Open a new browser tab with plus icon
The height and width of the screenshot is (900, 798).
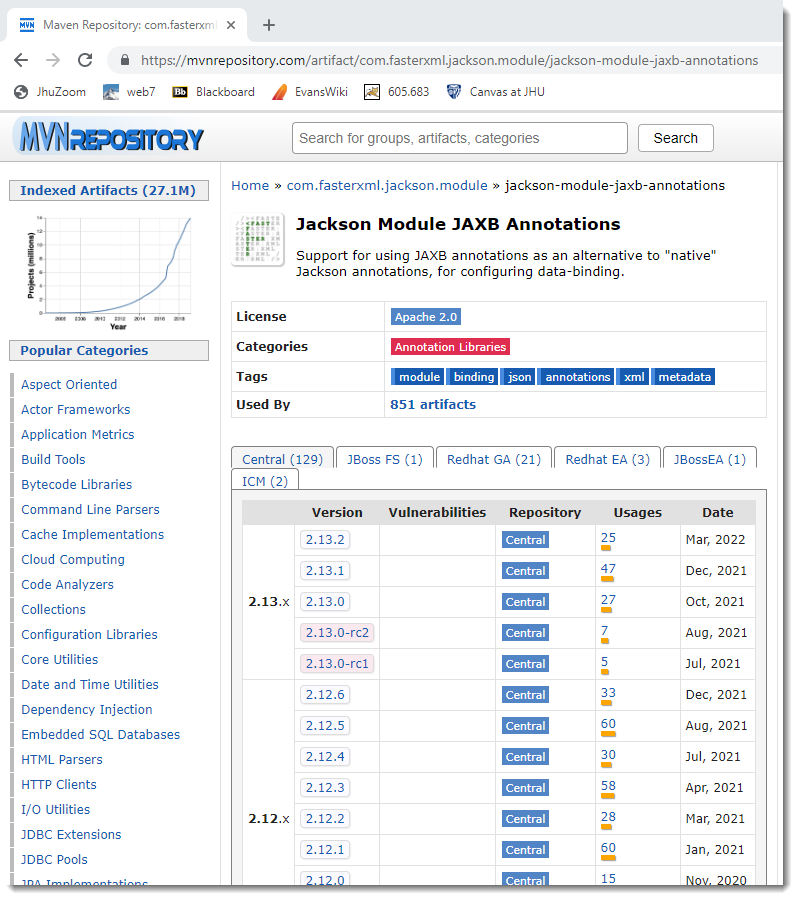[269, 25]
